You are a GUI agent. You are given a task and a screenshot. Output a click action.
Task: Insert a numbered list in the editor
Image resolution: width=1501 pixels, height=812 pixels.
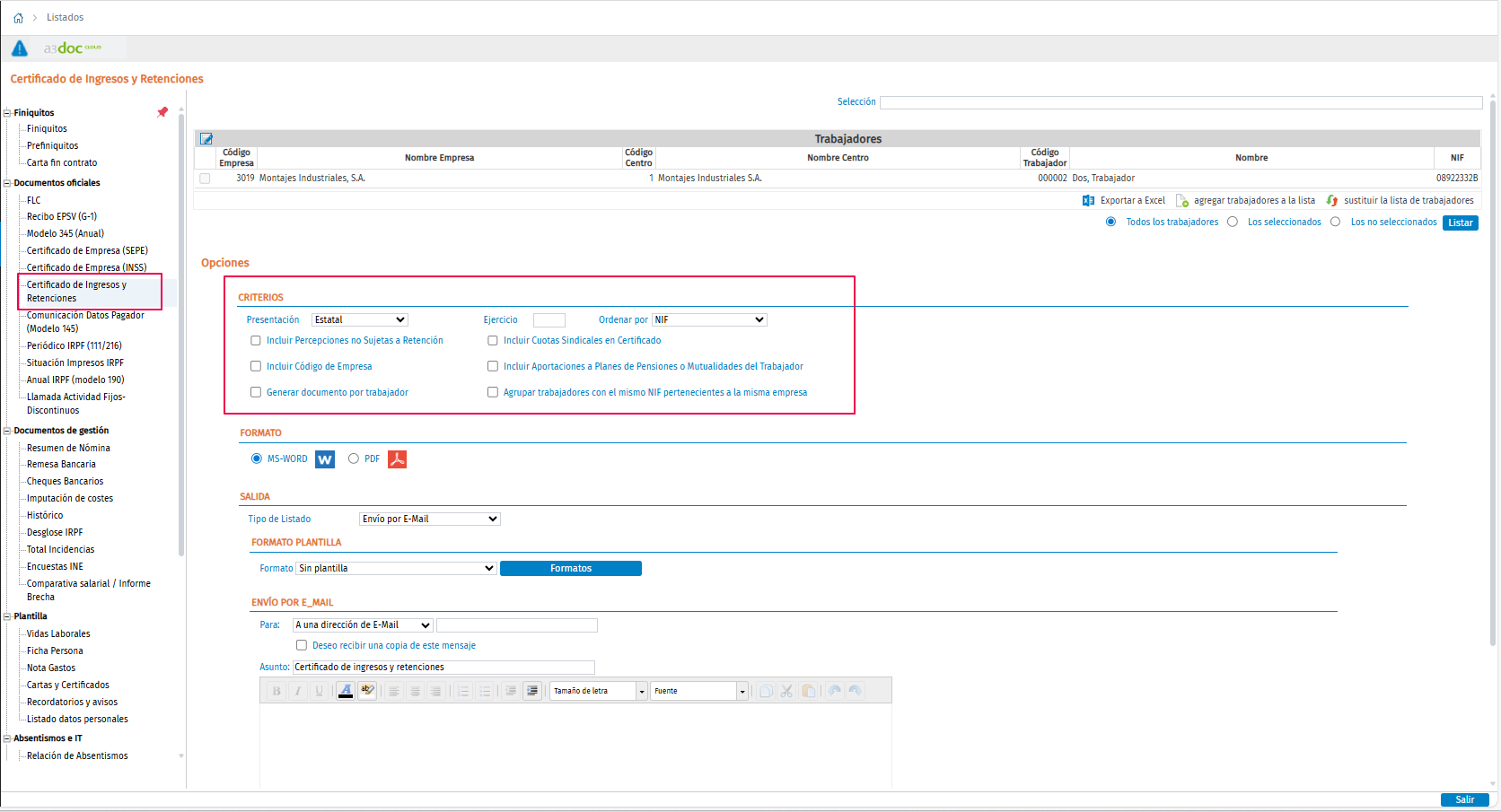(x=463, y=691)
